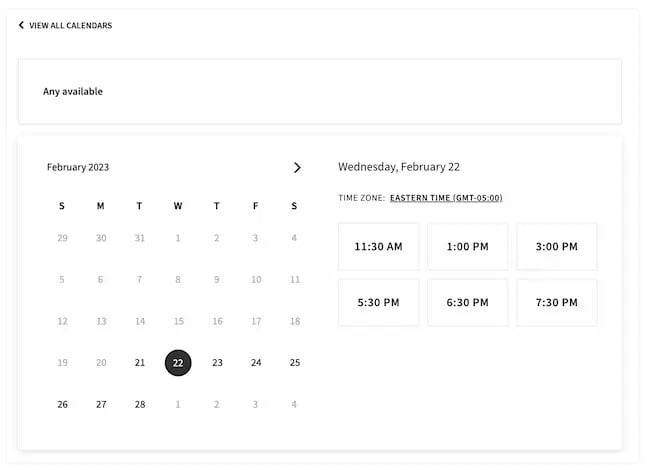650x472 pixels.
Task: Choose the 1:00 PM time slot
Action: pyautogui.click(x=467, y=246)
